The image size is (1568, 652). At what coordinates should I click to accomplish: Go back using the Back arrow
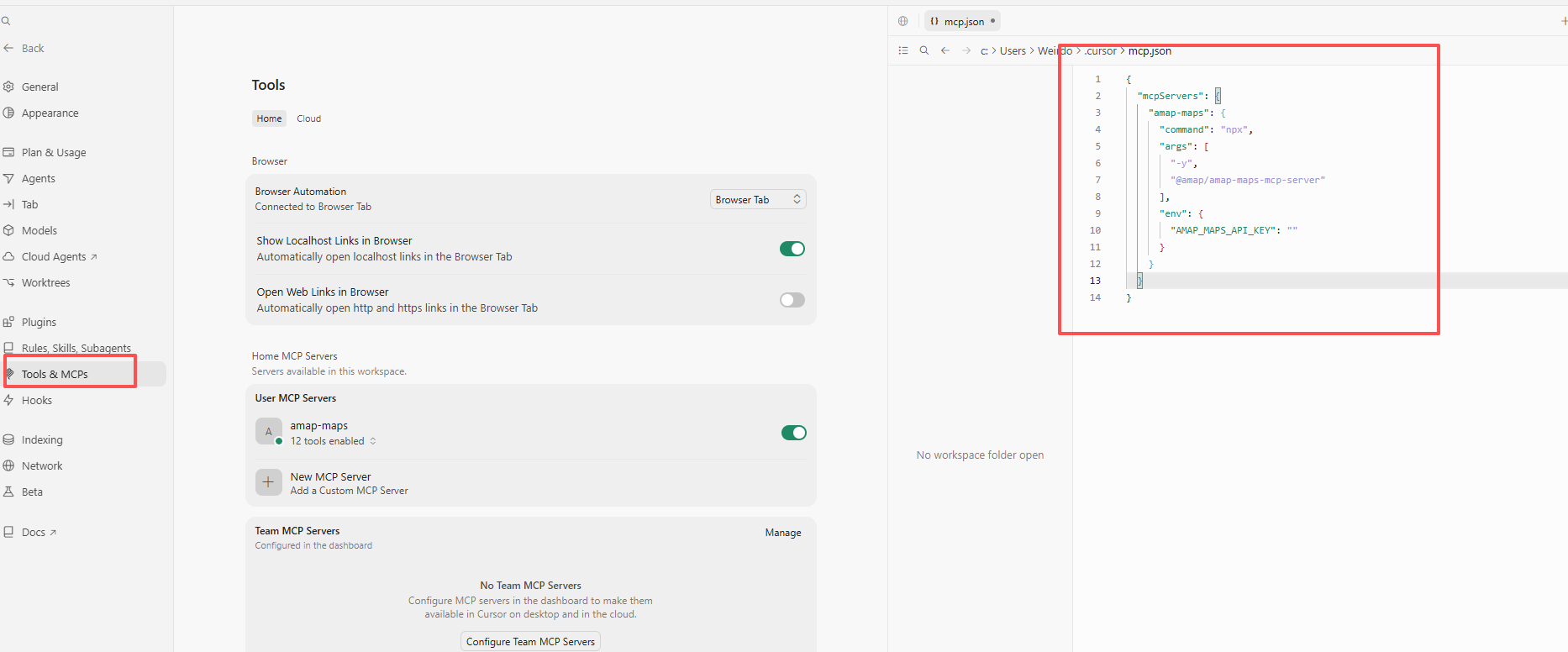pyautogui.click(x=24, y=48)
